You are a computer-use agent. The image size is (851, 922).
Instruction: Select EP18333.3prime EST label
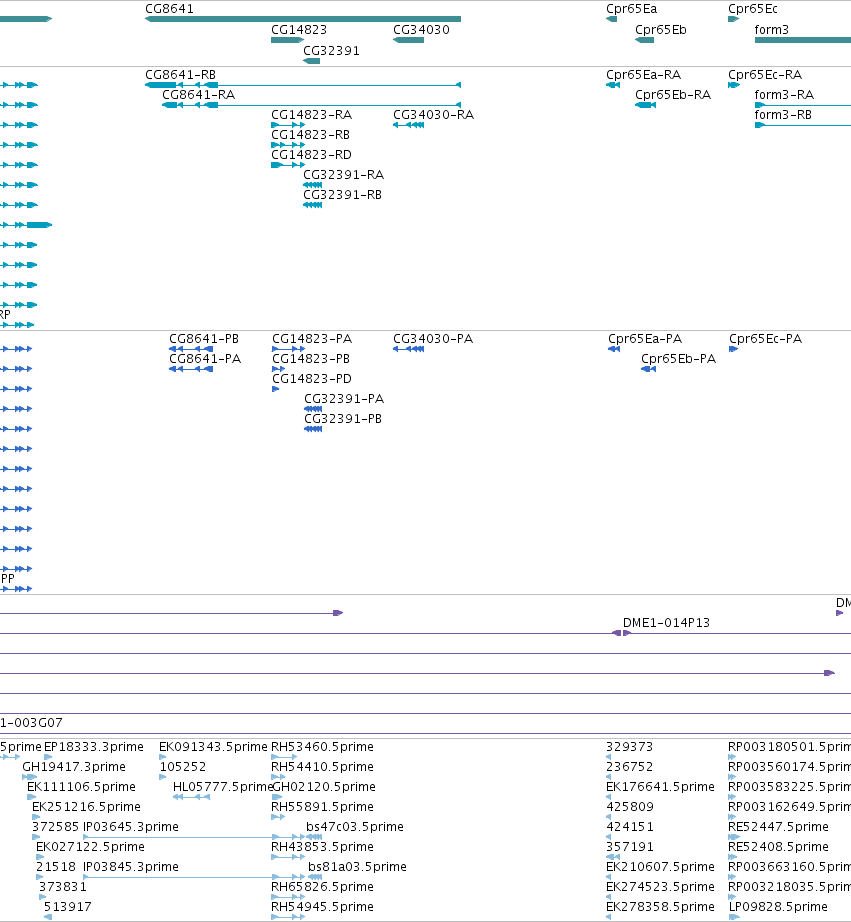[94, 747]
